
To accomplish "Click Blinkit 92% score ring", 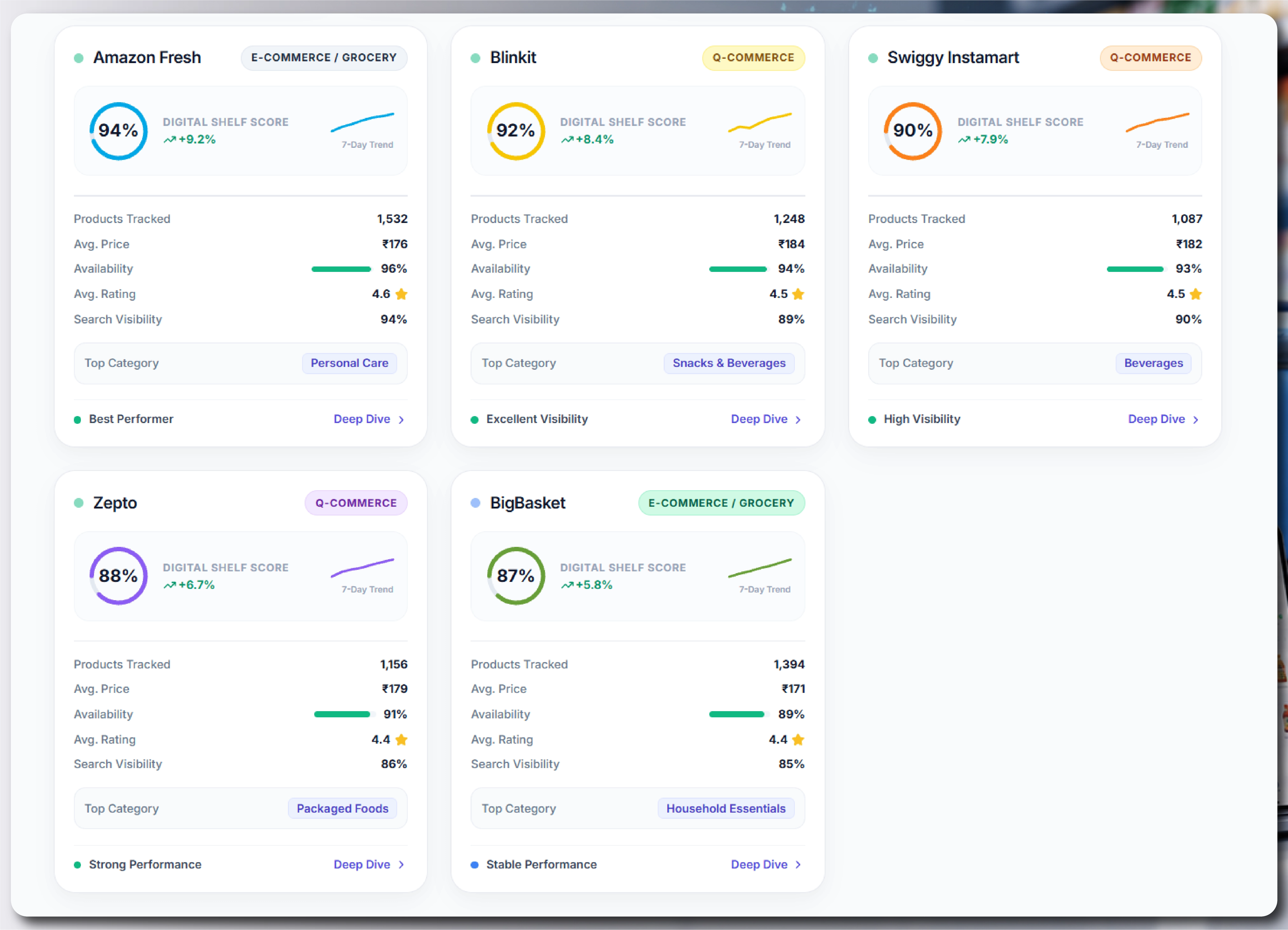I will 516,131.
